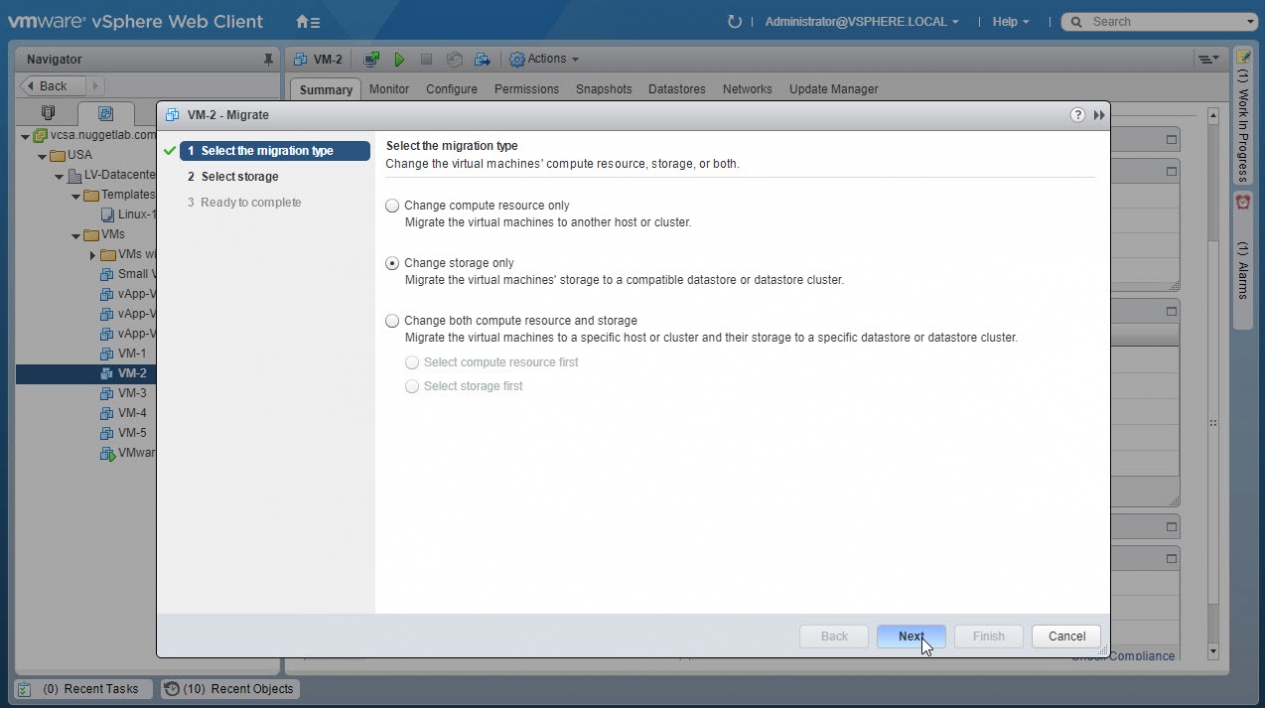Go to step 2 Select storage

pyautogui.click(x=240, y=177)
